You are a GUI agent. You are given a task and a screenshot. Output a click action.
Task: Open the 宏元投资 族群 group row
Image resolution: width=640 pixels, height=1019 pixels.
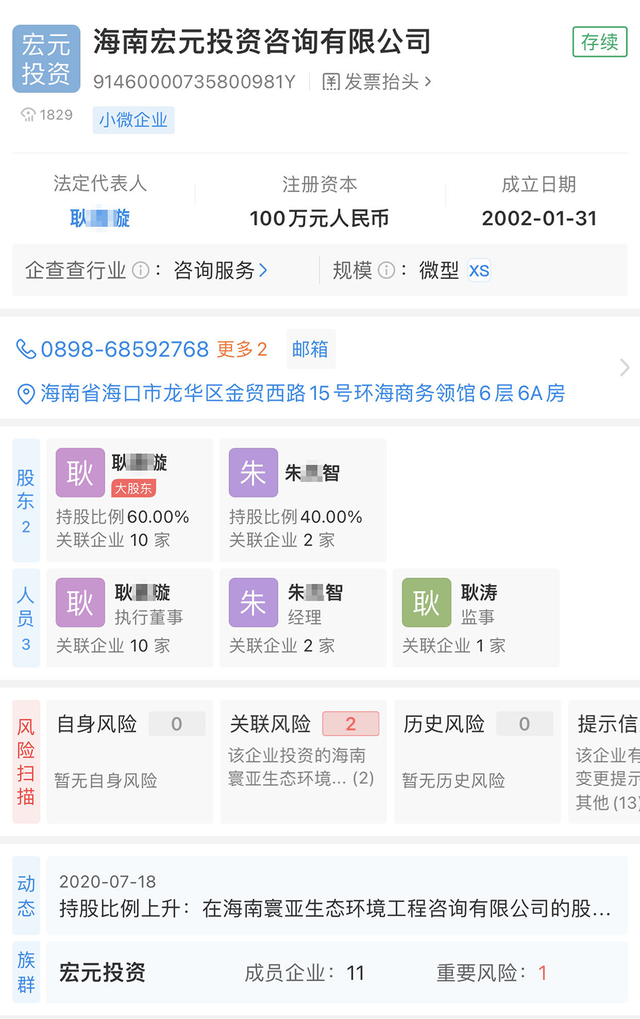(x=337, y=972)
